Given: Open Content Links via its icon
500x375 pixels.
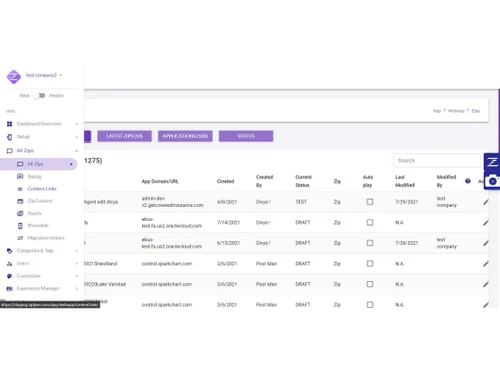Looking at the screenshot, I should [x=20, y=189].
